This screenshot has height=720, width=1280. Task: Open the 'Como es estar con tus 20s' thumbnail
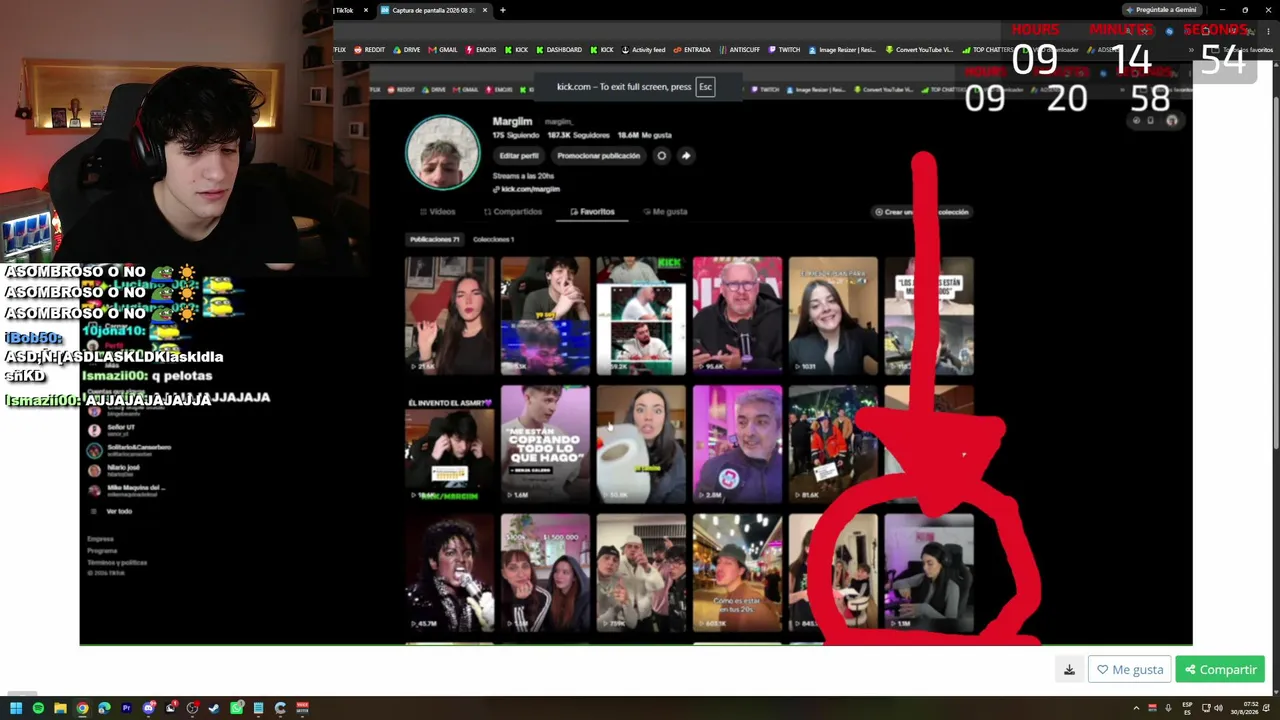[737, 573]
